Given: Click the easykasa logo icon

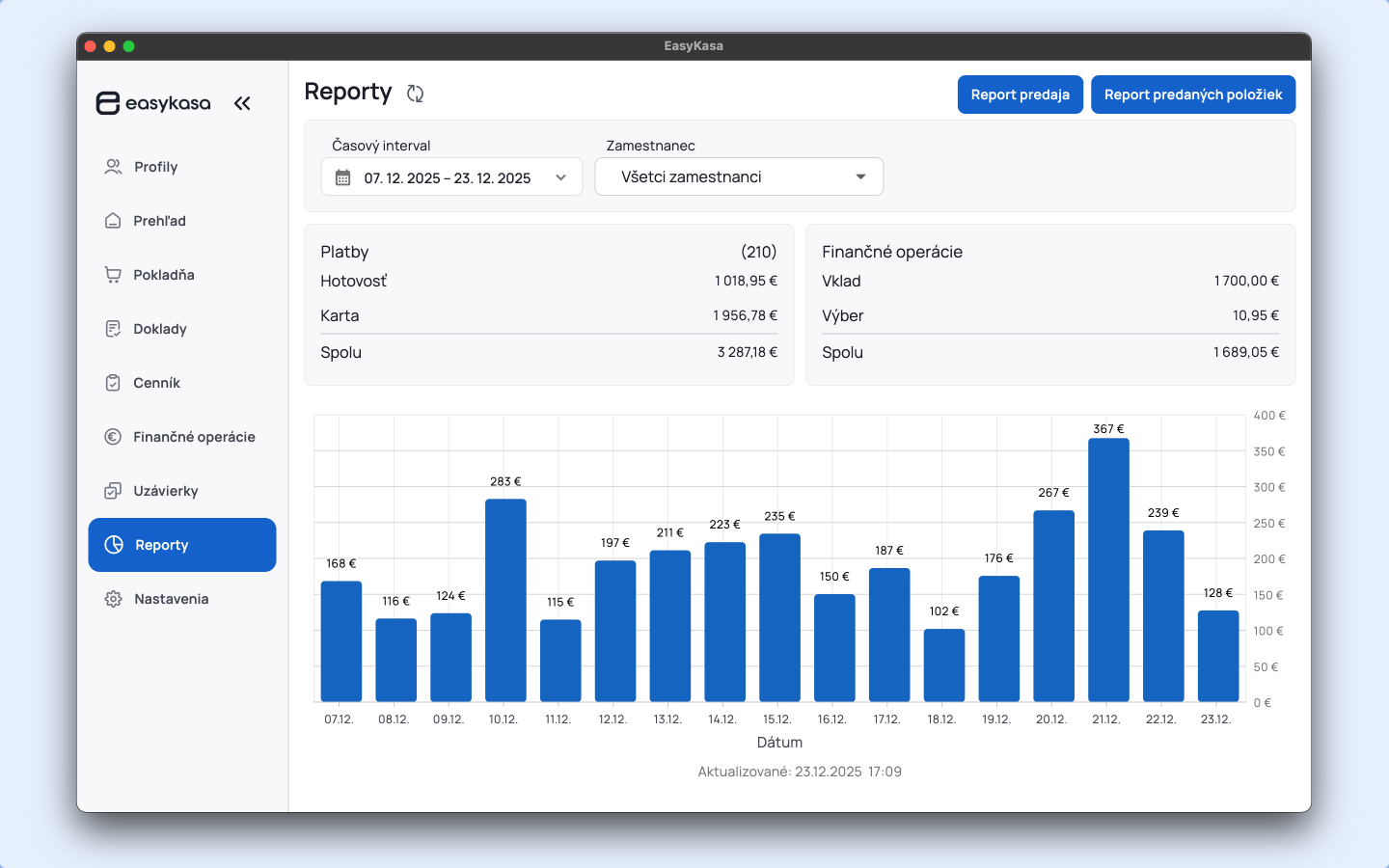Looking at the screenshot, I should pos(107,103).
